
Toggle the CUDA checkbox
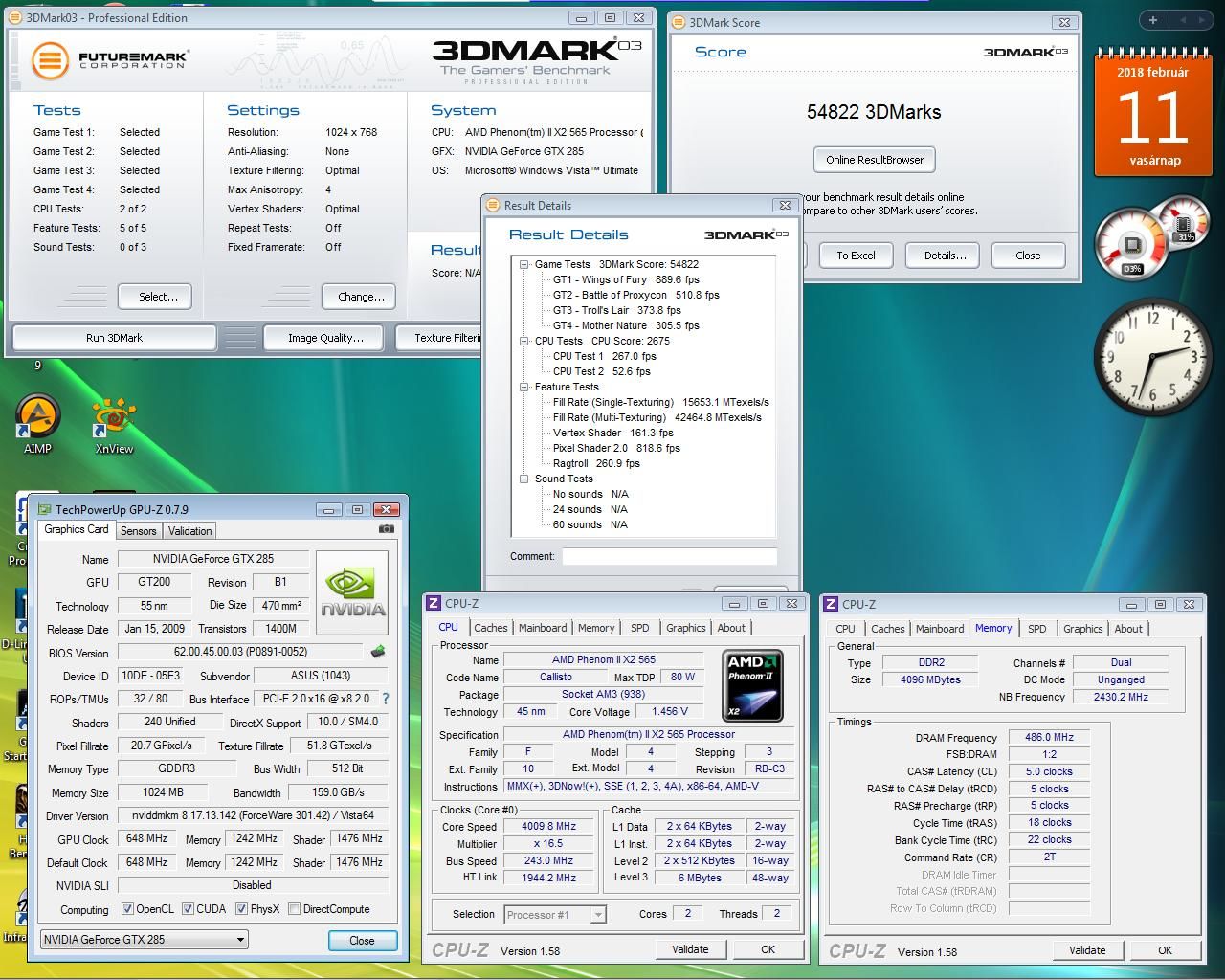click(189, 909)
